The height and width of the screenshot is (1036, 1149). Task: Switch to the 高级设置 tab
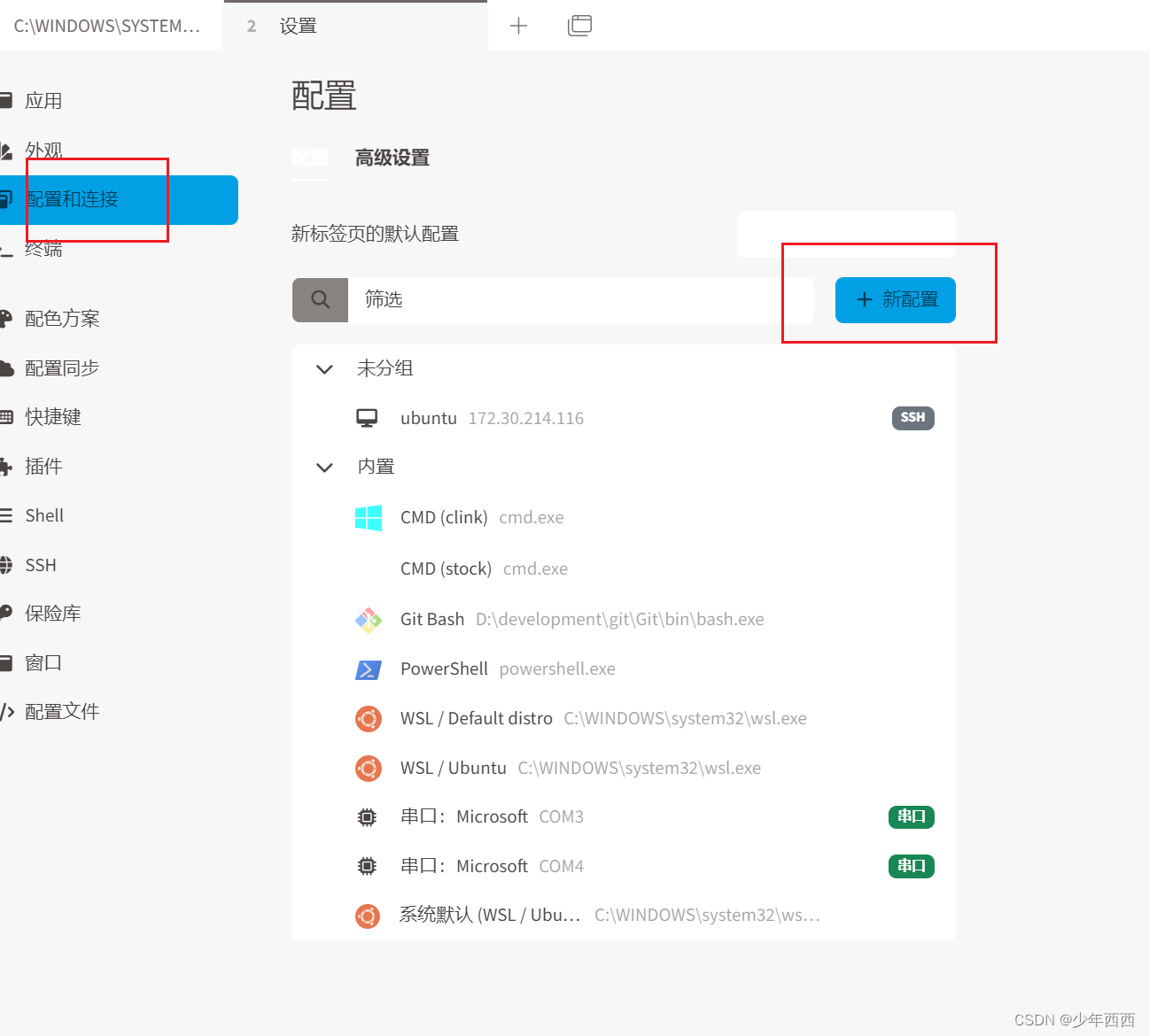click(392, 158)
